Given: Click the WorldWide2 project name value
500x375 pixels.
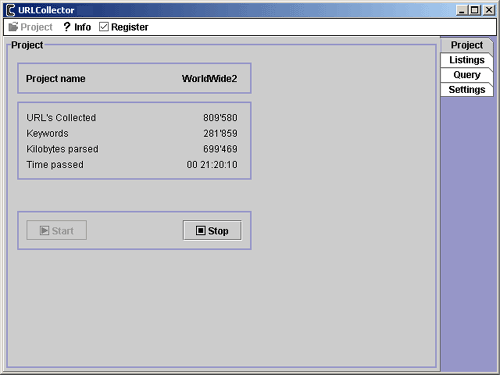Looking at the screenshot, I should point(209,79).
